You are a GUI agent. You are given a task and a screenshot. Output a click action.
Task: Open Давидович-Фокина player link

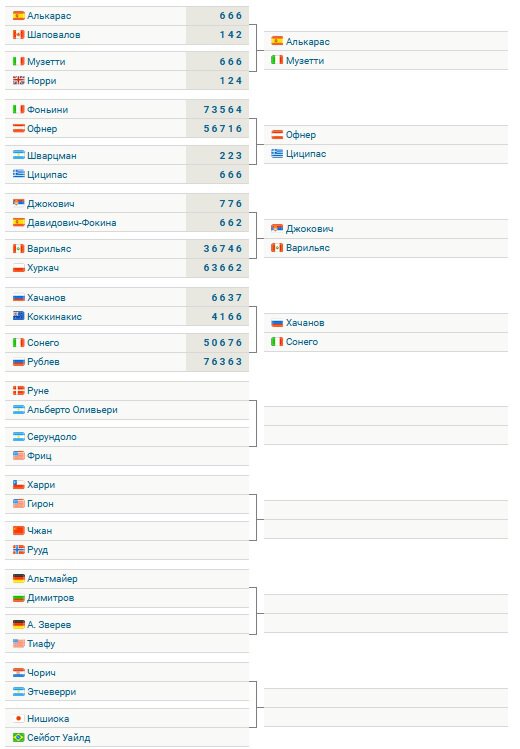(x=72, y=223)
